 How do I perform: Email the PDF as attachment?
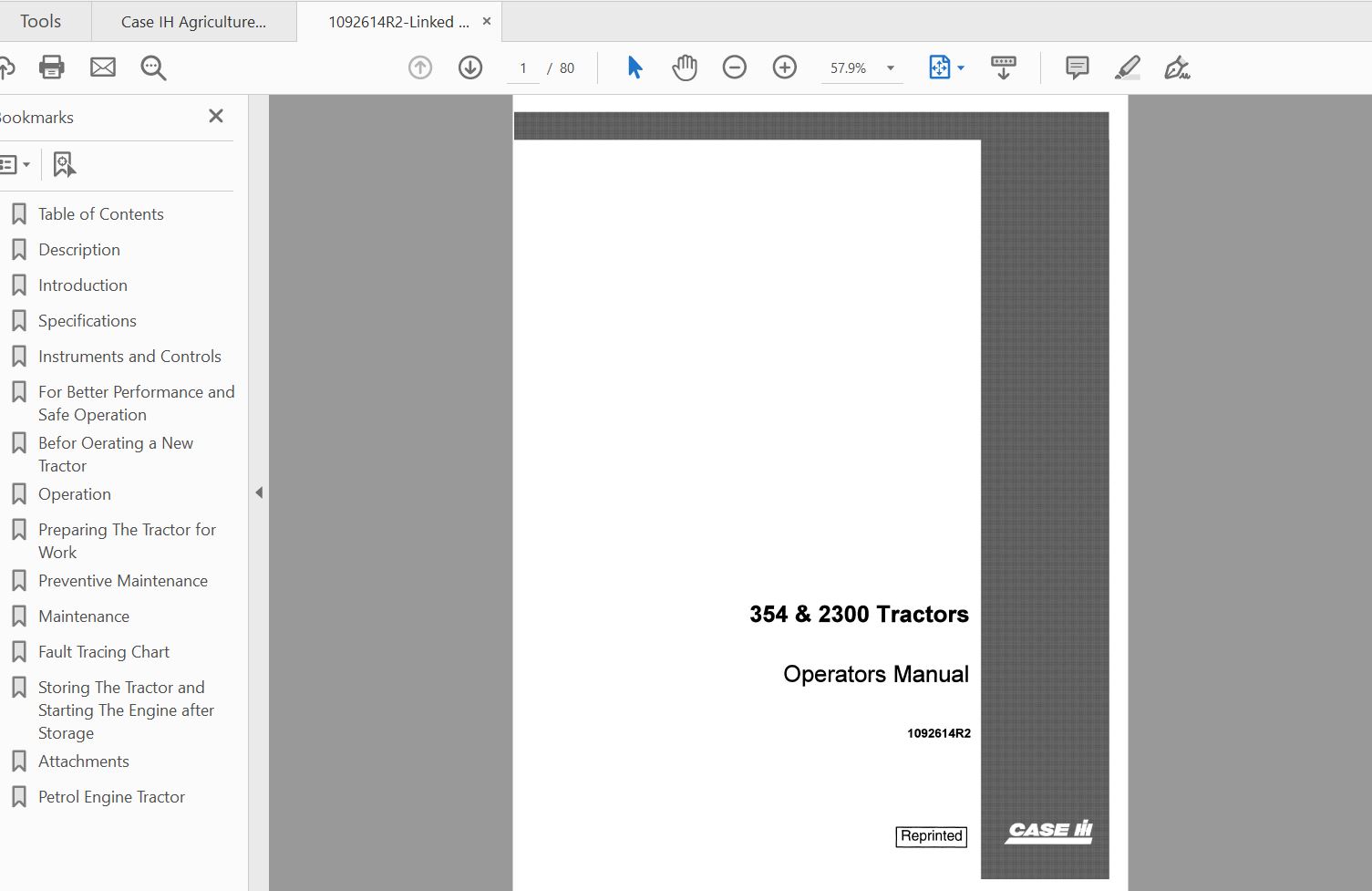pos(102,67)
